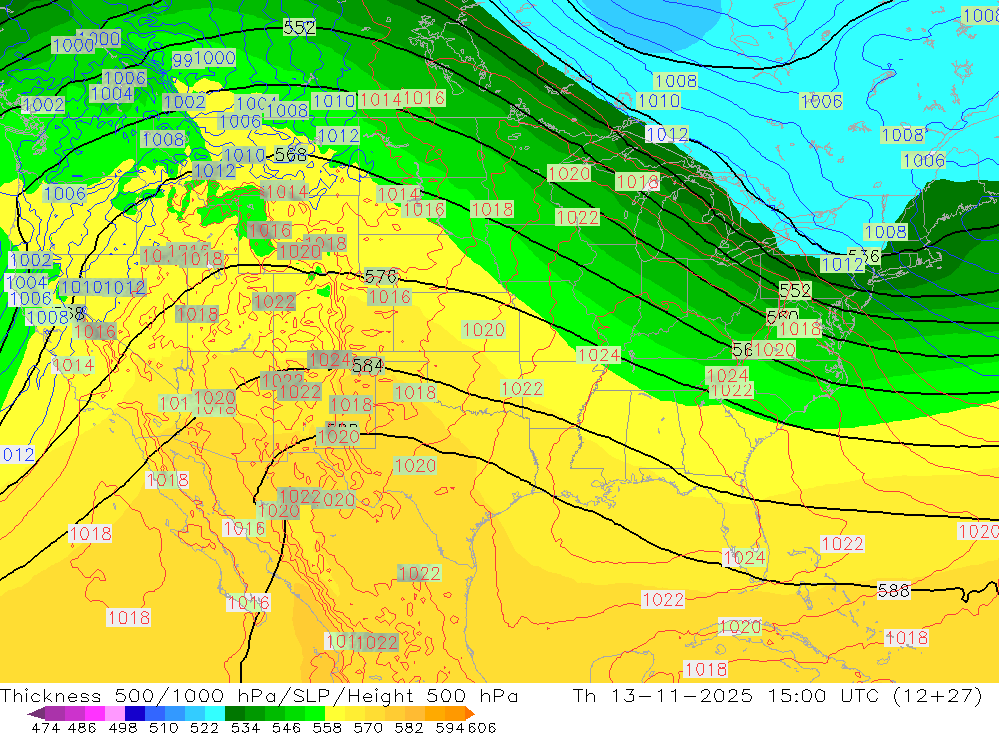
Task: Click the legend value 522
Action: point(204,727)
